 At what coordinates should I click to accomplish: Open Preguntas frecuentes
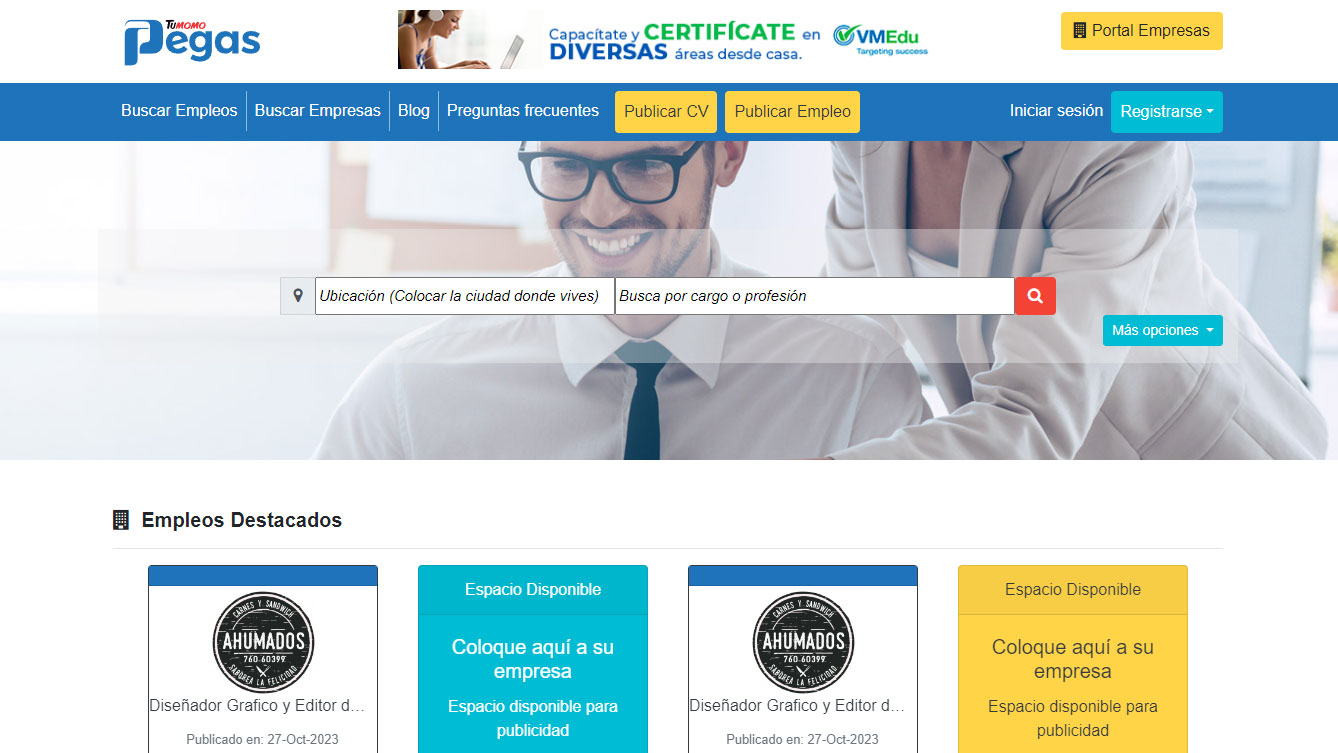click(x=522, y=111)
